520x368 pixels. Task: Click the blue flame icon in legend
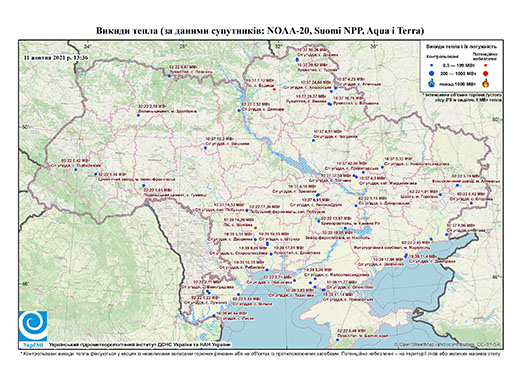[432, 83]
